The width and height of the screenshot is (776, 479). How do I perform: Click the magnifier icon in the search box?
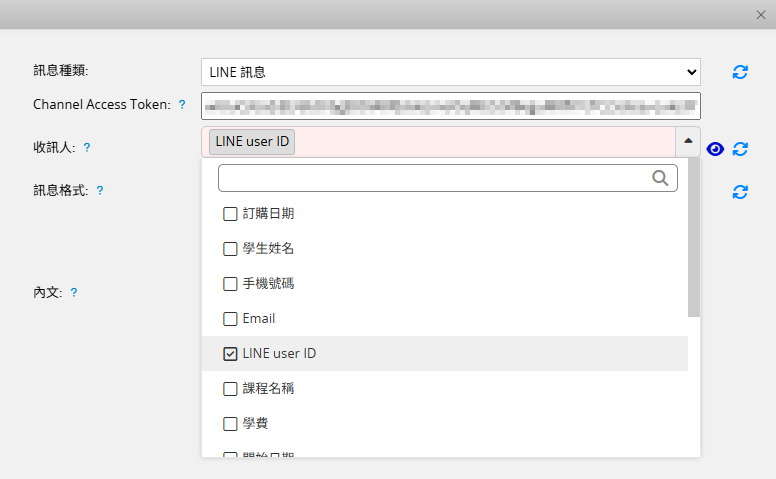661,178
